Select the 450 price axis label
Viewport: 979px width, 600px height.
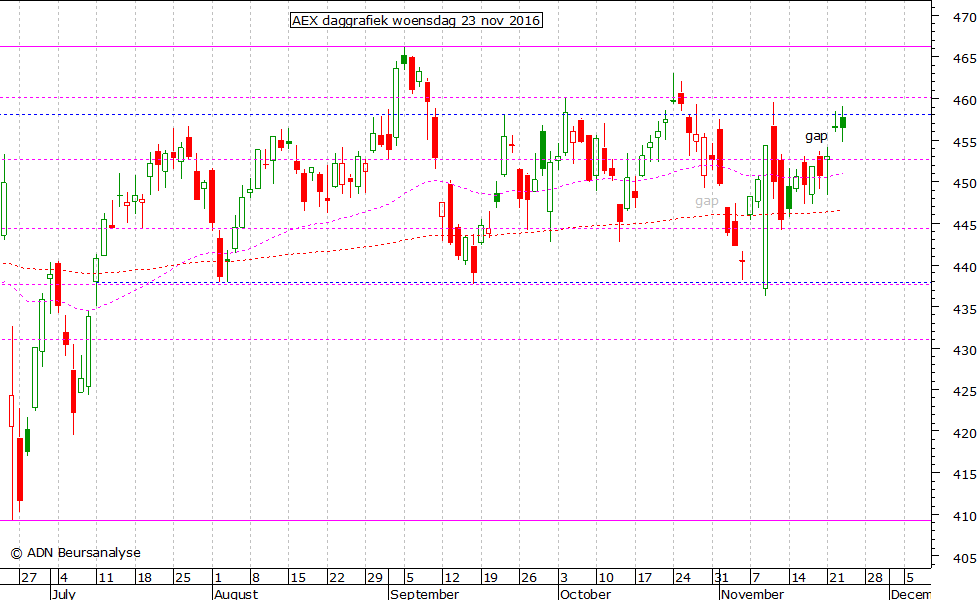click(x=965, y=184)
